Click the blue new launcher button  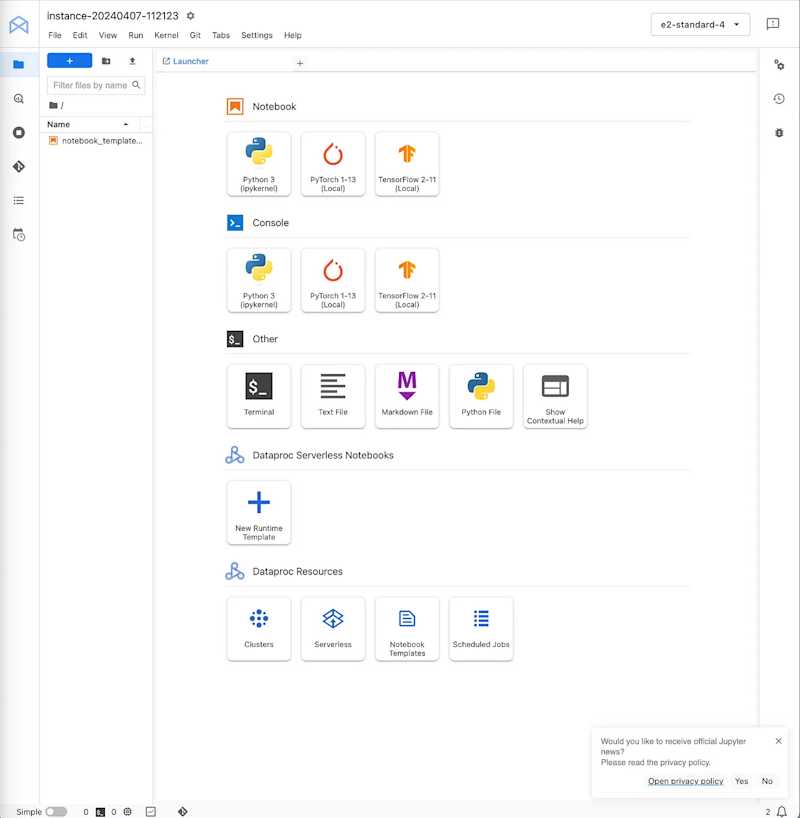[69, 61]
